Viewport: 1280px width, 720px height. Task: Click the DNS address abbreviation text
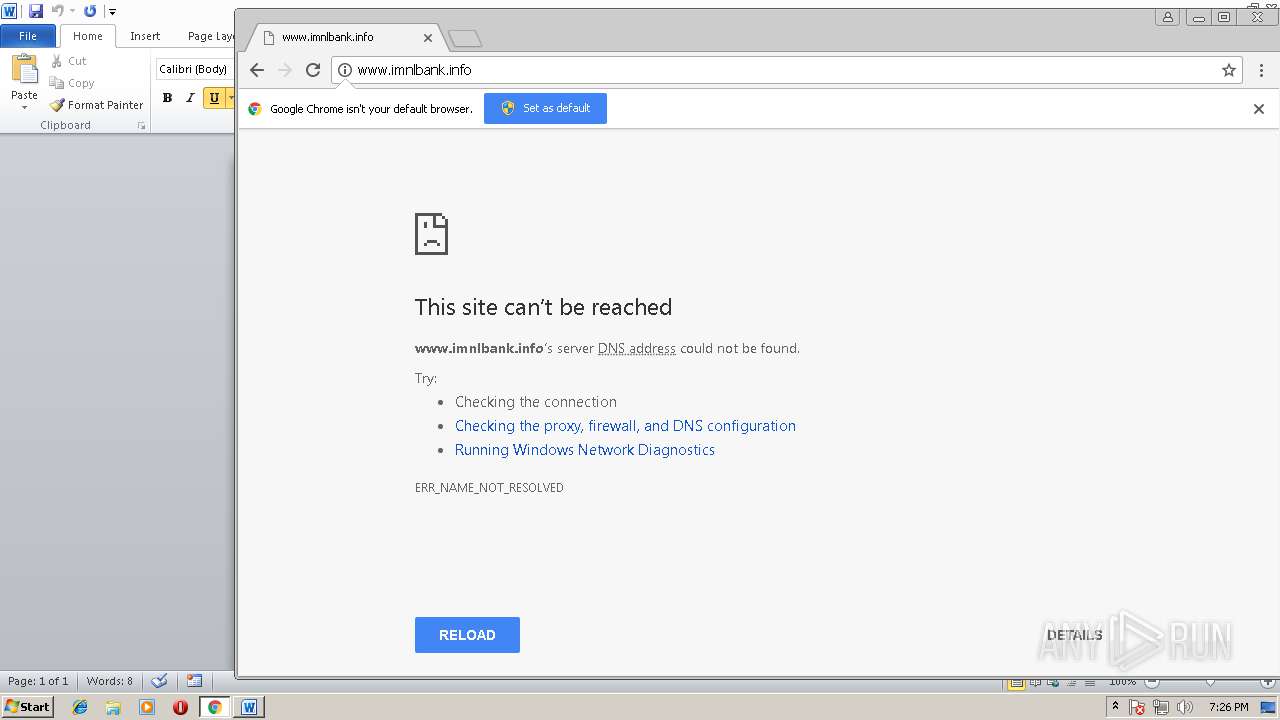click(x=637, y=348)
